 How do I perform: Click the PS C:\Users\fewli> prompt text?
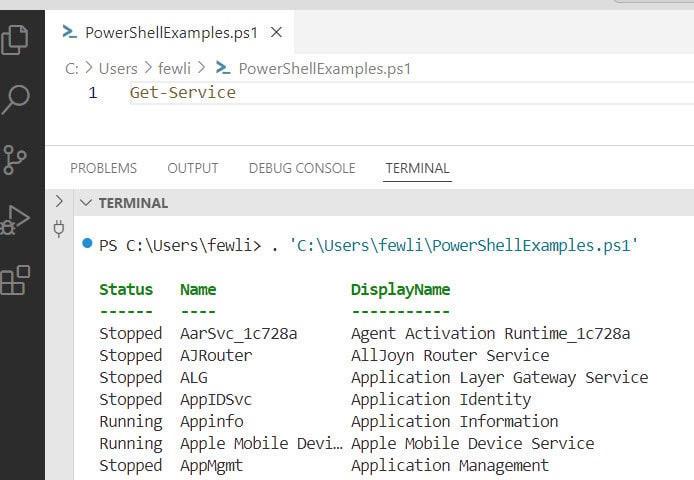pyautogui.click(x=180, y=245)
